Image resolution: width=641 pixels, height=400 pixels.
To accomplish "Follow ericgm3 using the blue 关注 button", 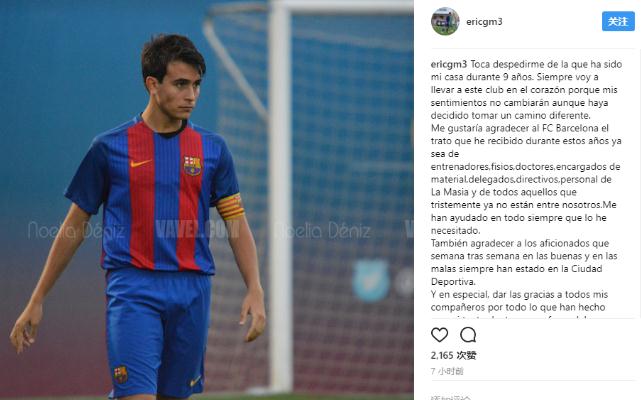I will [618, 21].
